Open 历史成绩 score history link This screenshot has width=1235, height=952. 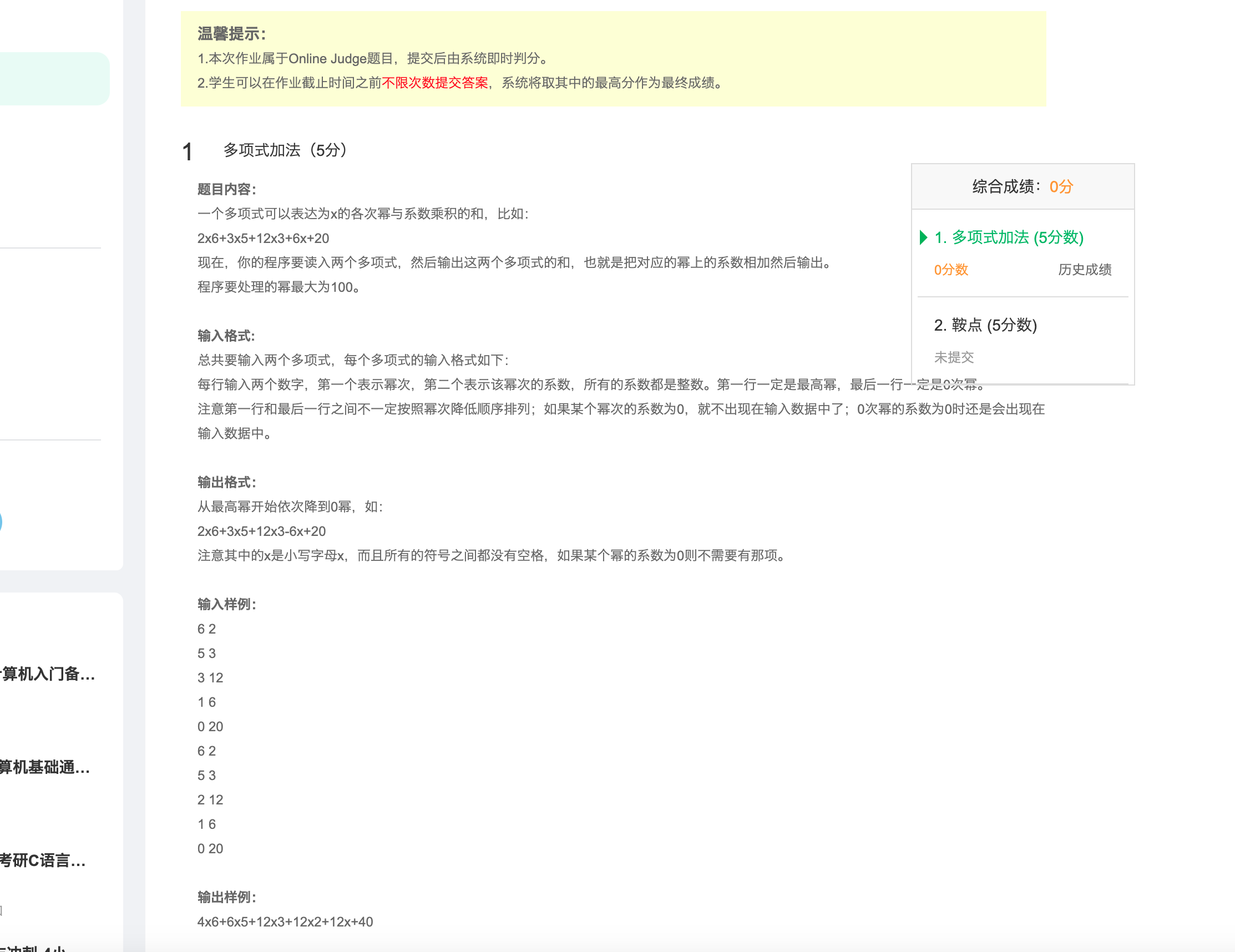(x=1084, y=270)
